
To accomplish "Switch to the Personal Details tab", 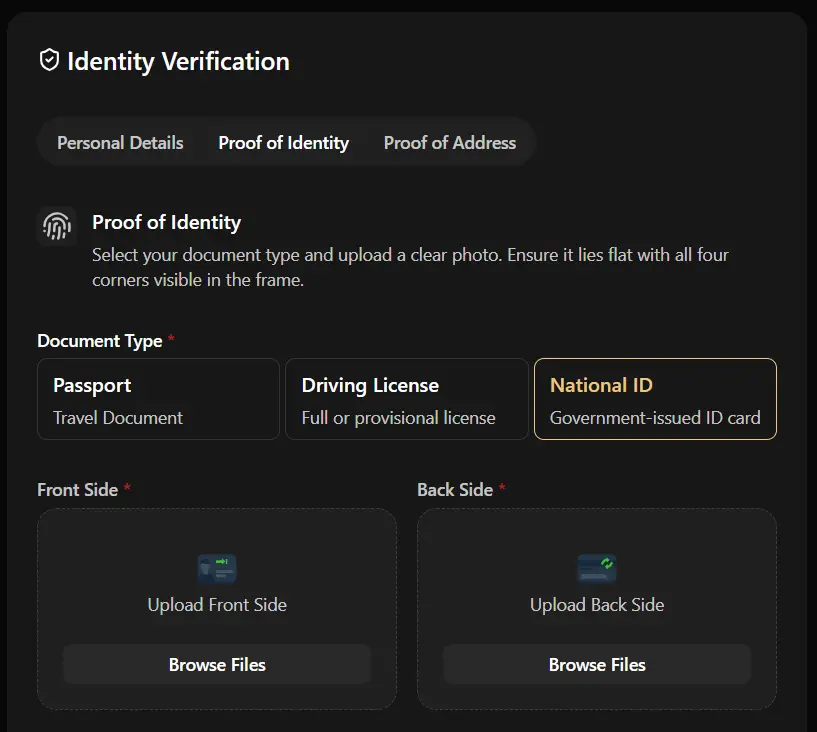I will (x=120, y=143).
